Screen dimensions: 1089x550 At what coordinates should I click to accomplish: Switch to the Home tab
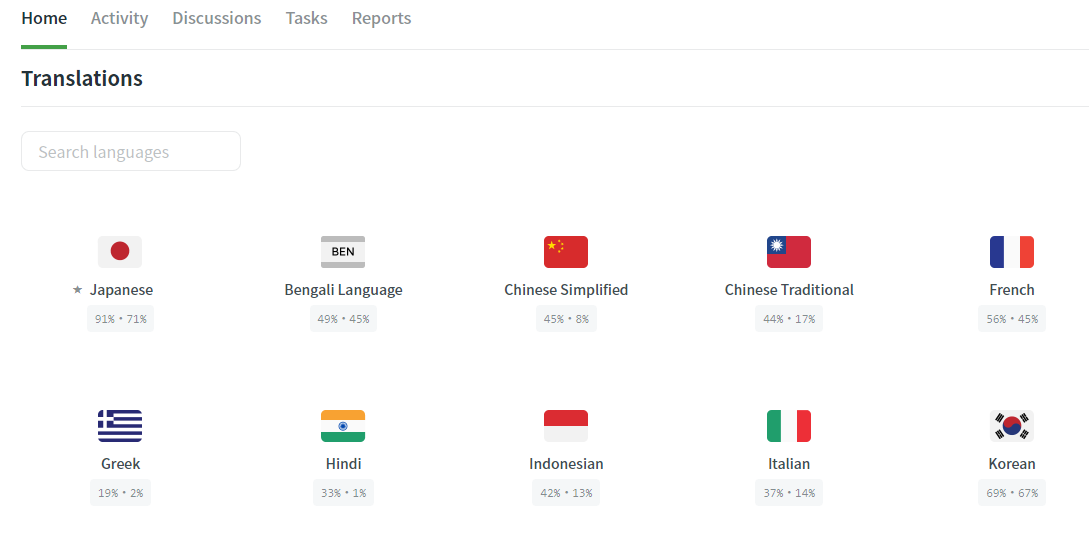[44, 18]
